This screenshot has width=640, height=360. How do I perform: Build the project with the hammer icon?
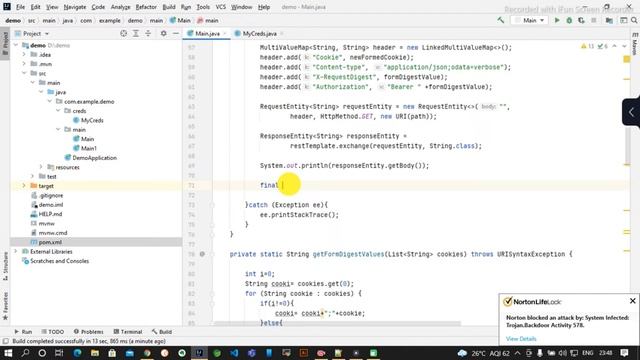(x=501, y=20)
